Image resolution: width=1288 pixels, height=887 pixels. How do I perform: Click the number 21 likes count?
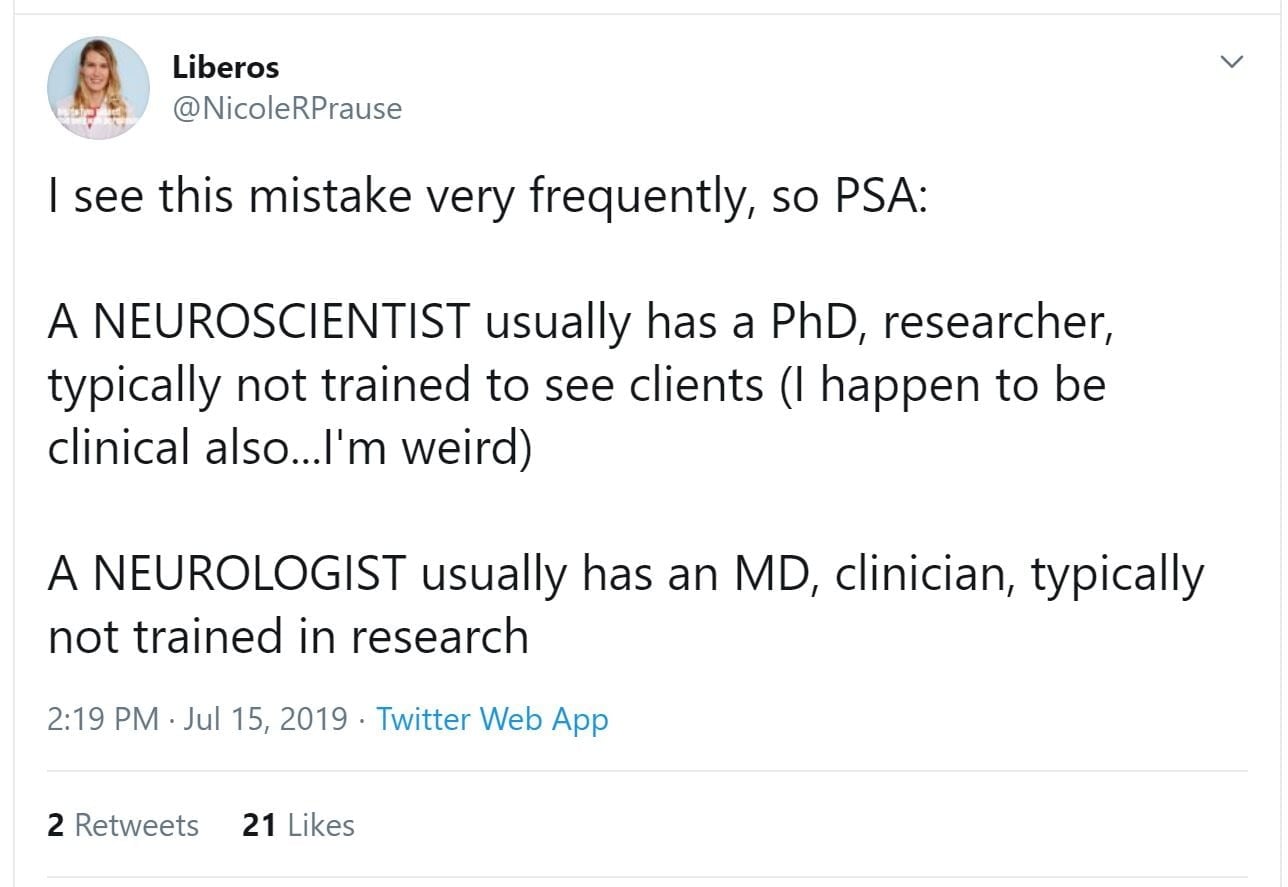(259, 825)
